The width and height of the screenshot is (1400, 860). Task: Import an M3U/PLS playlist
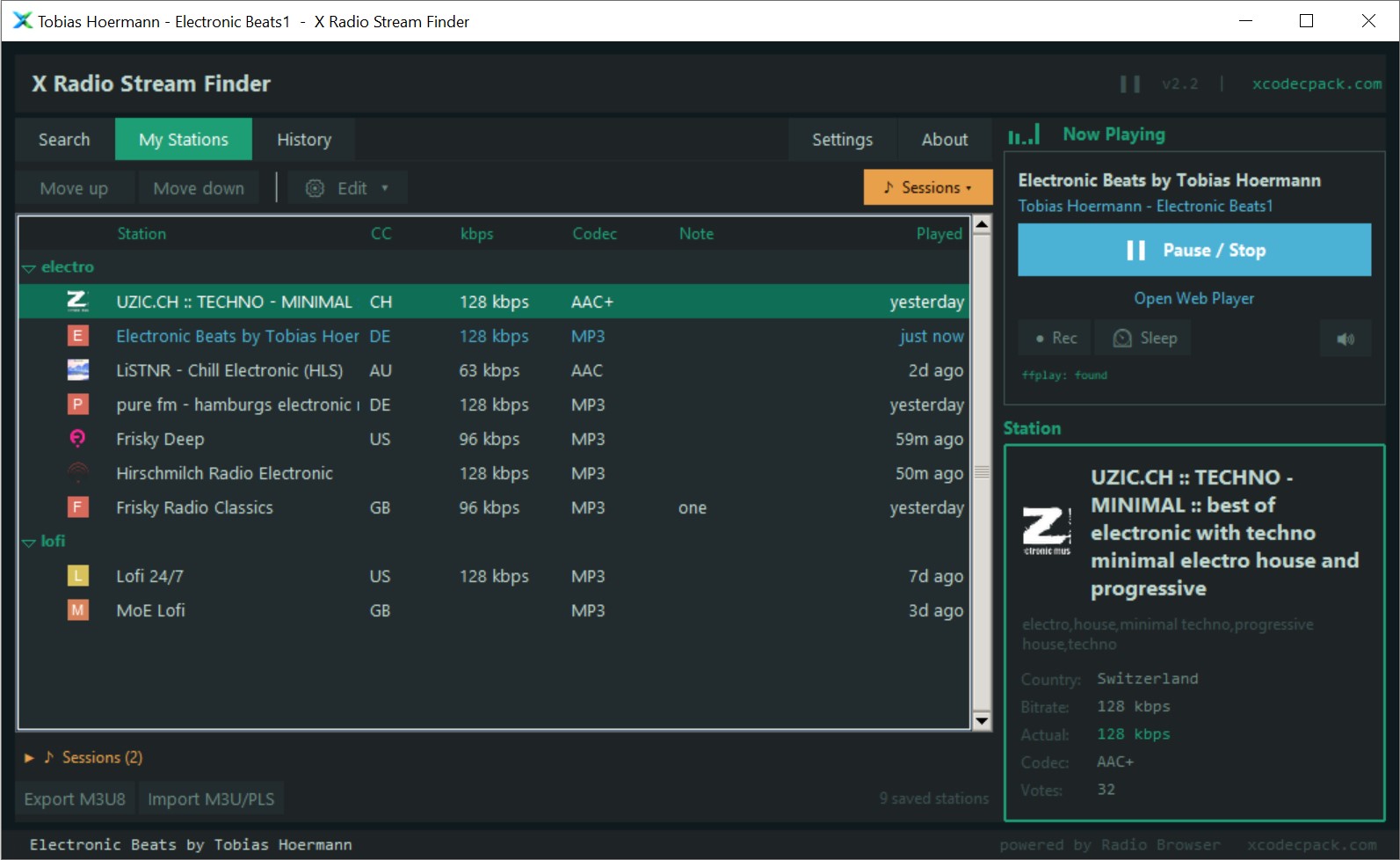[x=211, y=799]
